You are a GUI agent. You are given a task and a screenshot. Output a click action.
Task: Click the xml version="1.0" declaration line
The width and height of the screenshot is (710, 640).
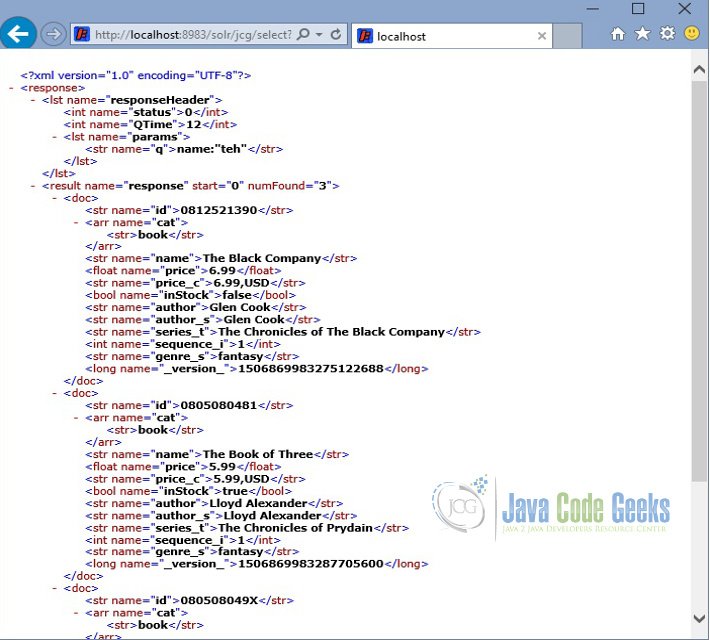135,75
